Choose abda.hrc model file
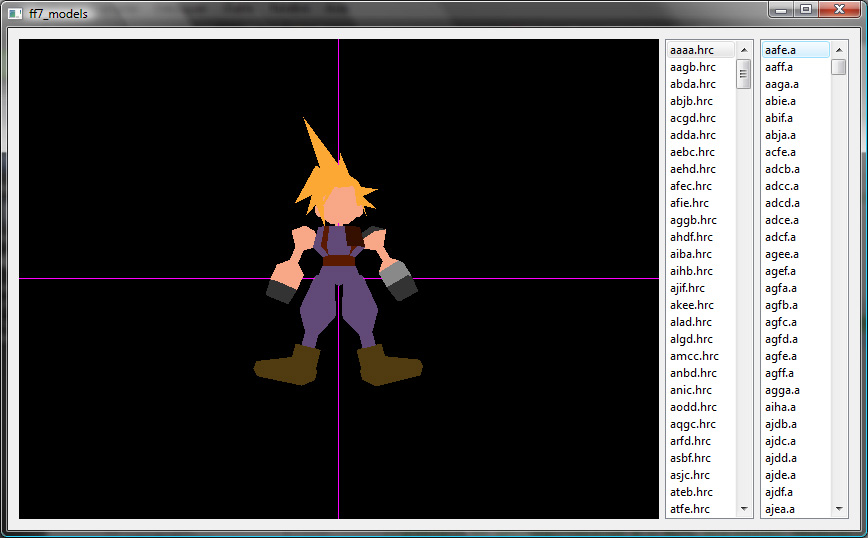Screen dimensions: 868x538 coord(701,84)
